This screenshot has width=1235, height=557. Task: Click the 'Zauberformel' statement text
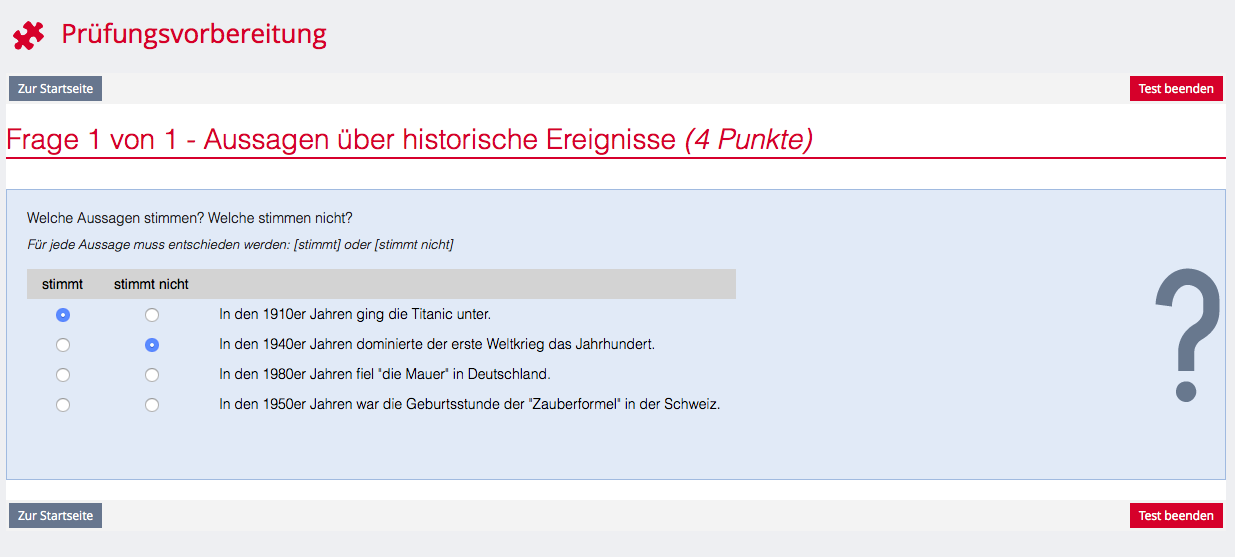point(469,405)
